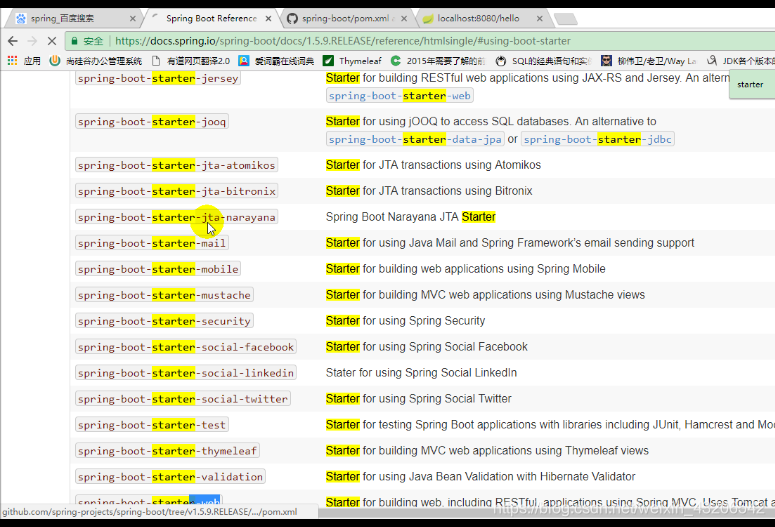Click the Hibernate Validator description text
The image size is (775, 527).
480,477
